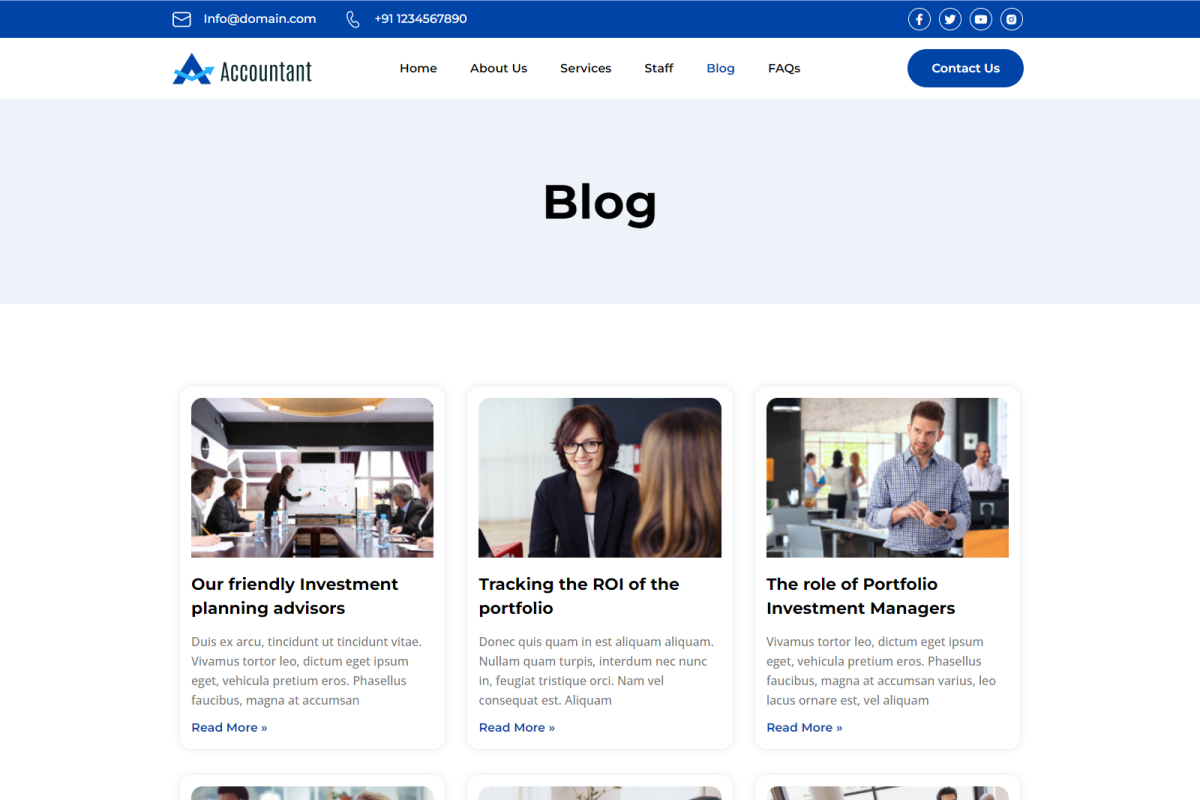The image size is (1200, 800).
Task: Open the woman with glasses post image
Action: tap(600, 478)
